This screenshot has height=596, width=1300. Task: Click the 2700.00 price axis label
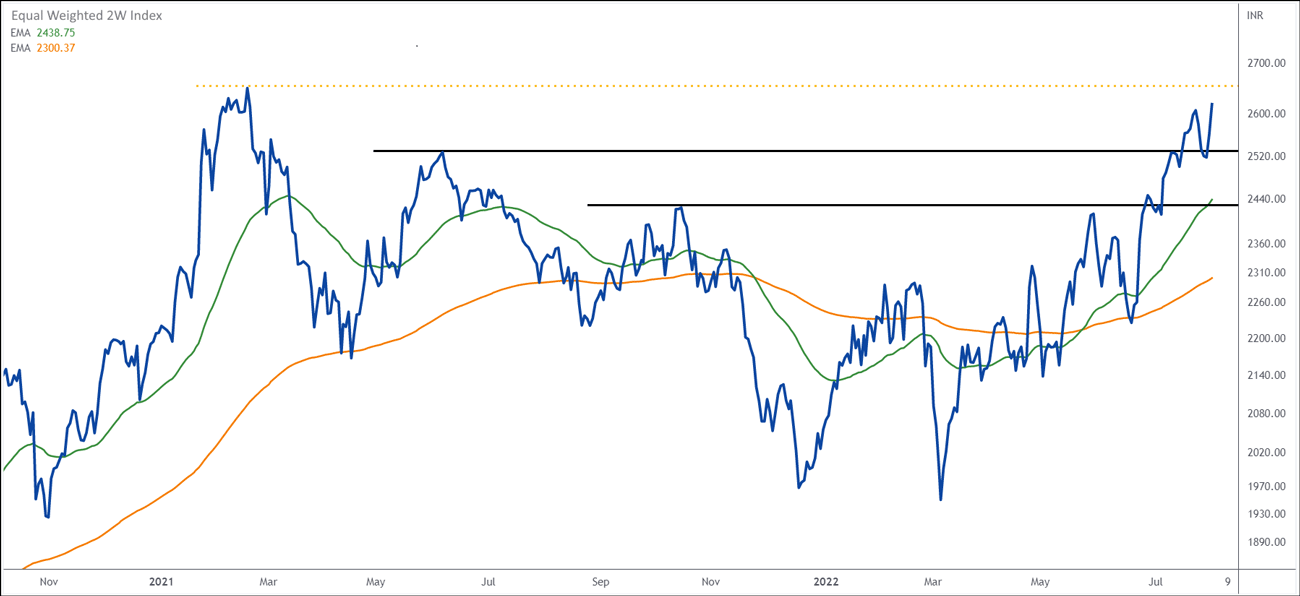point(1265,63)
